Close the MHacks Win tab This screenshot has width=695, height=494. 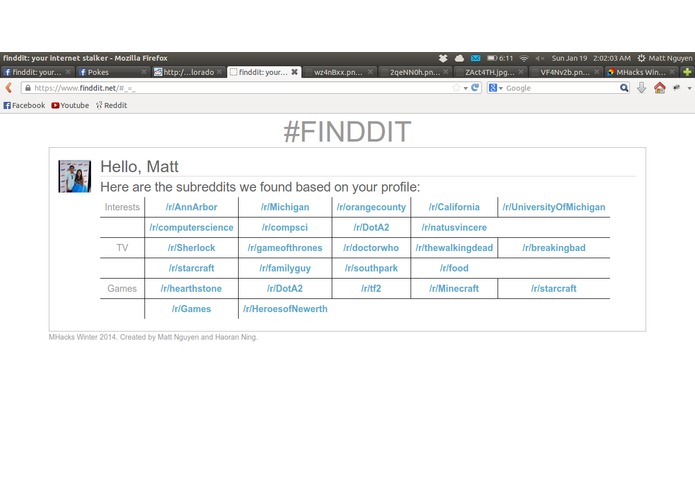click(x=672, y=72)
